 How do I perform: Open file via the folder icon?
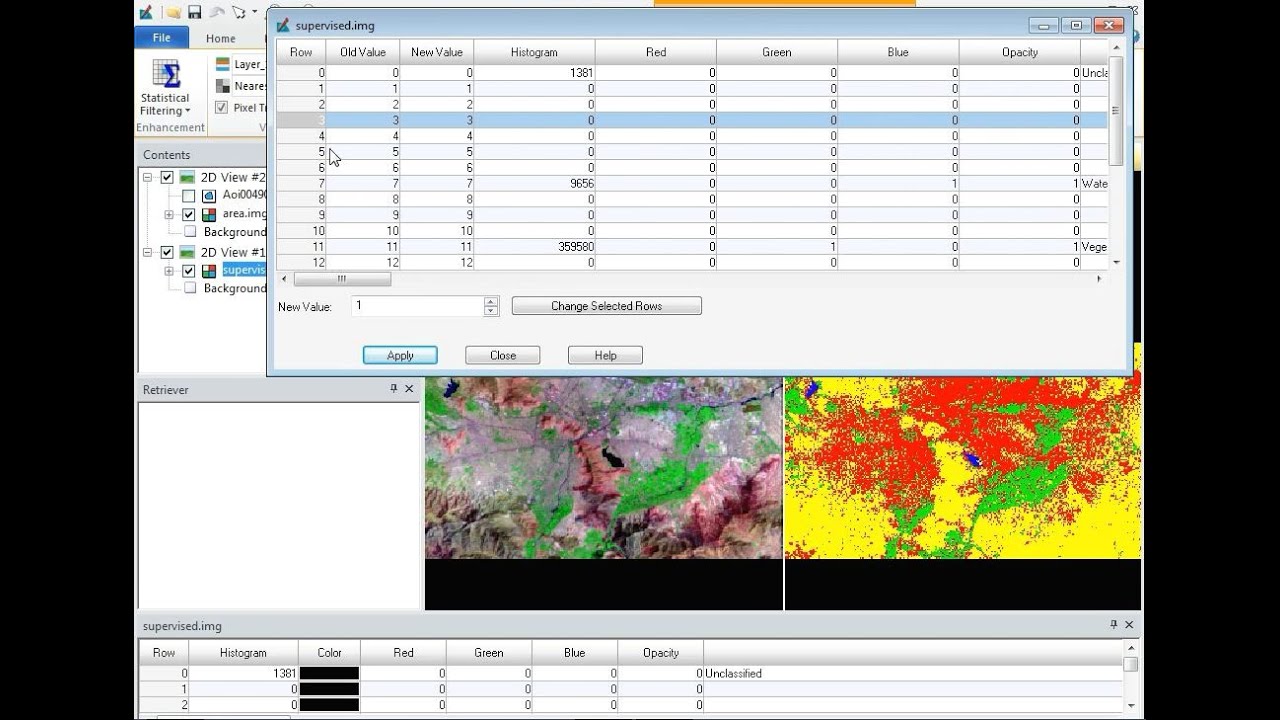pyautogui.click(x=173, y=12)
